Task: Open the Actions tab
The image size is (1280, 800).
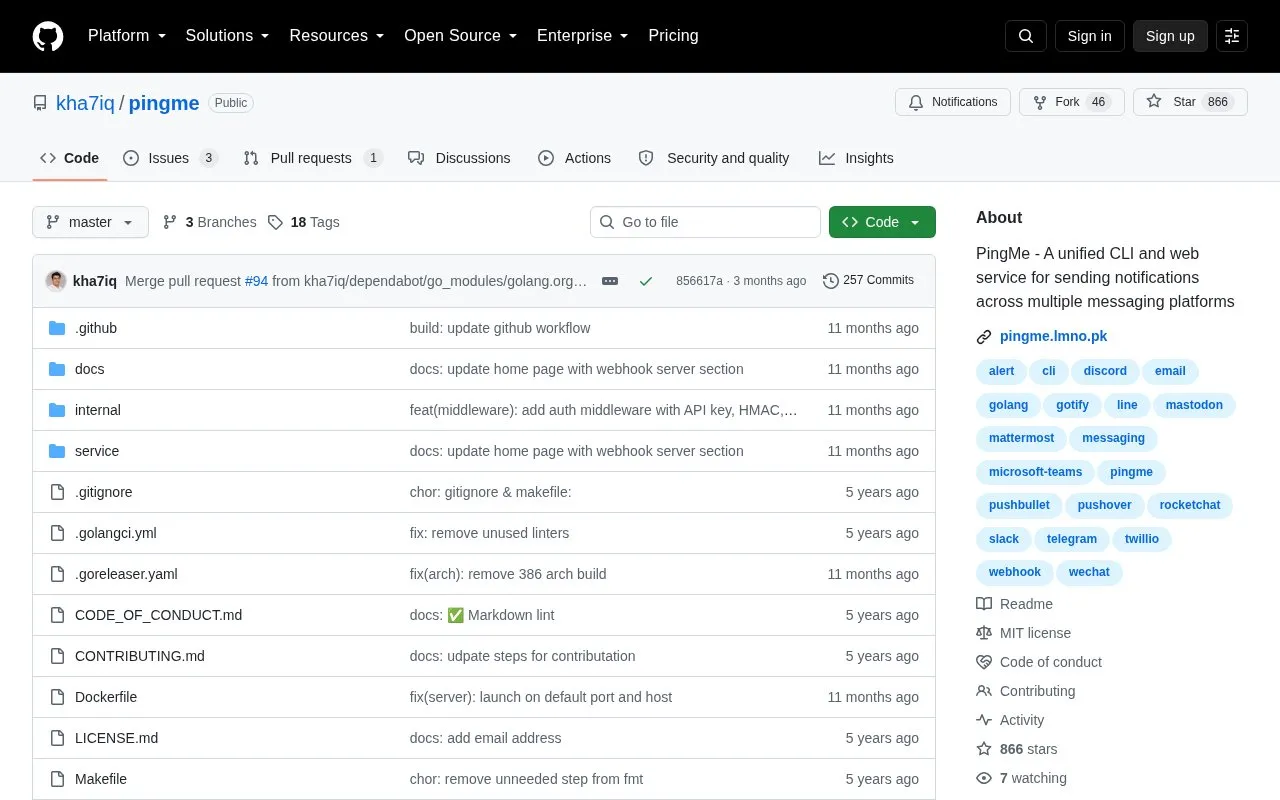Action: (x=574, y=158)
